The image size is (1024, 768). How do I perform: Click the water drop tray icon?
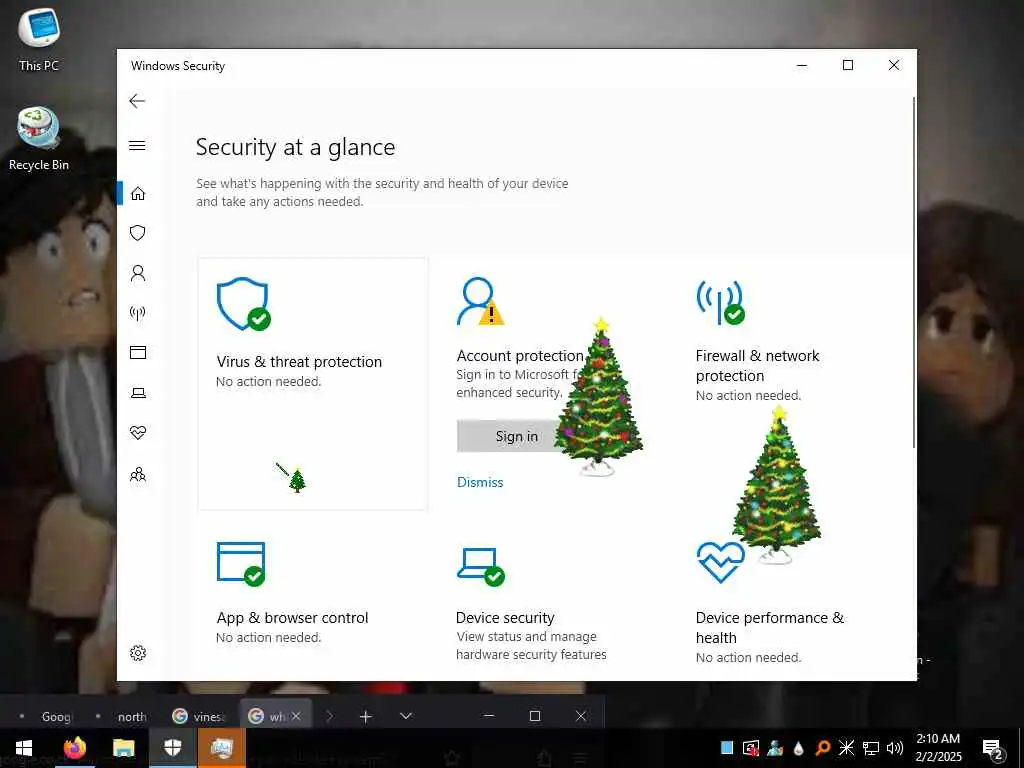(799, 748)
